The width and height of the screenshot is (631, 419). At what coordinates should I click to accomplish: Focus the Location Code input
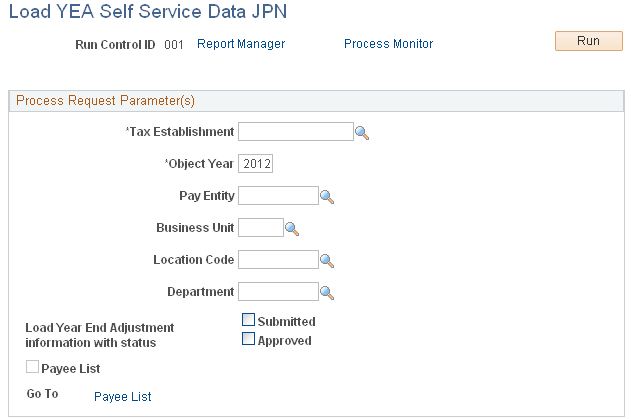point(278,260)
